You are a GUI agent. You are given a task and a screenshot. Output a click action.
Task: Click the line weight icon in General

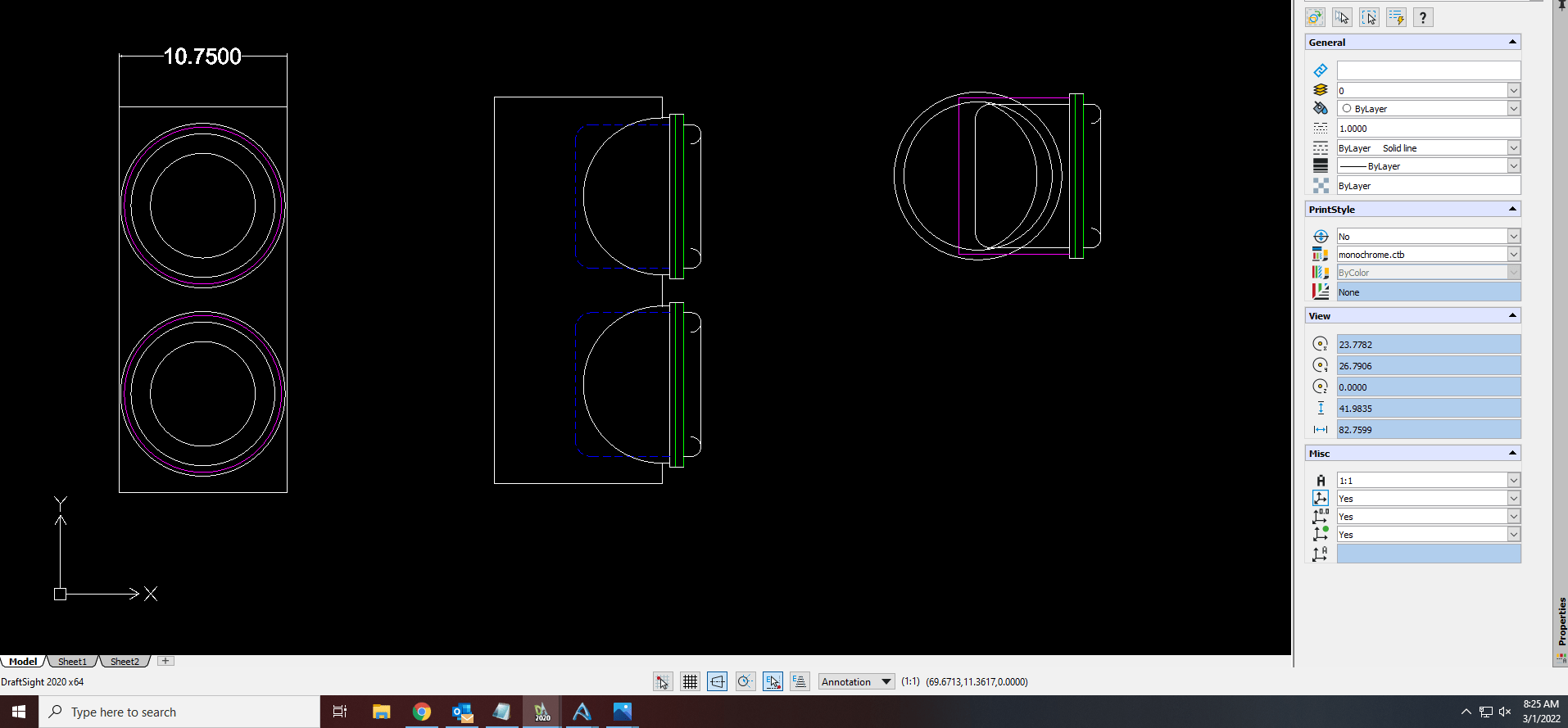1320,166
